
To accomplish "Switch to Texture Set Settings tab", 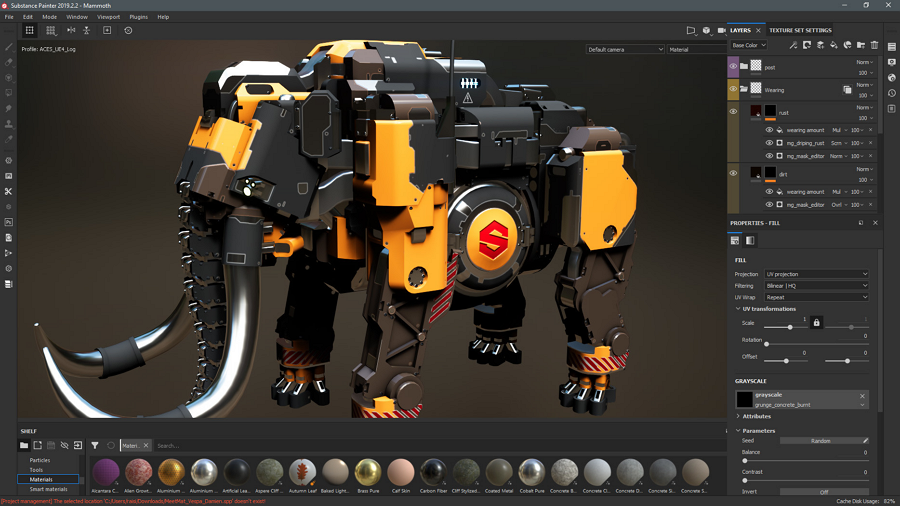I will tap(800, 30).
